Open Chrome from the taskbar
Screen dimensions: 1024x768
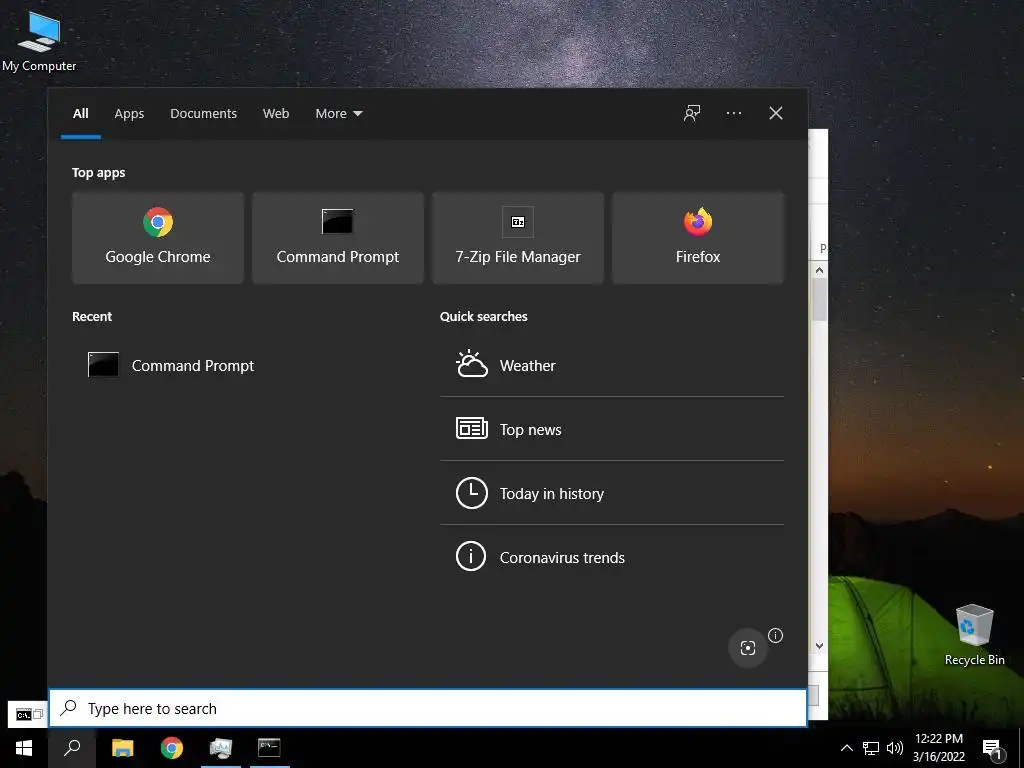tap(172, 748)
